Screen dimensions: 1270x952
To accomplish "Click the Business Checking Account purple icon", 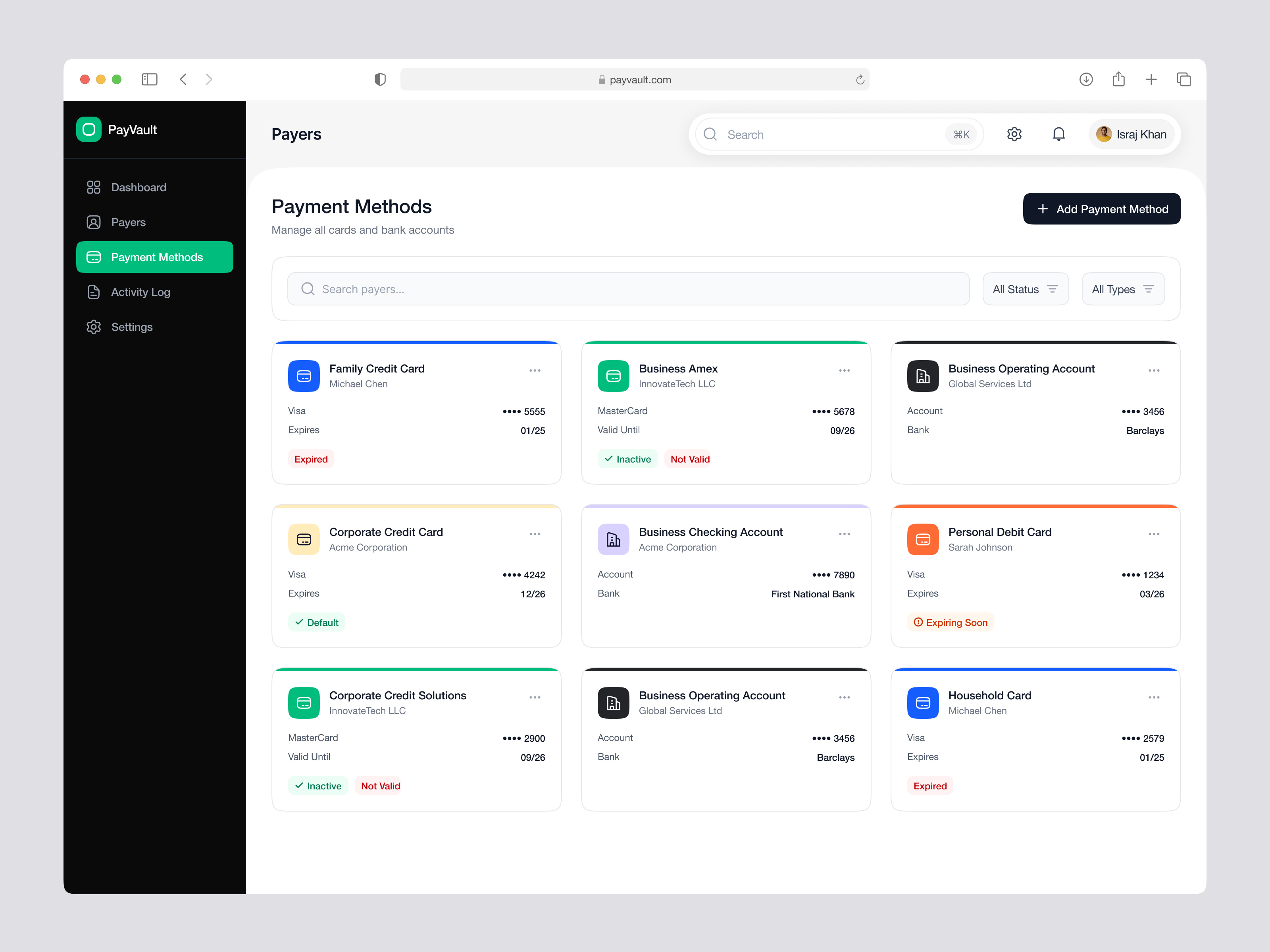I will coord(613,539).
